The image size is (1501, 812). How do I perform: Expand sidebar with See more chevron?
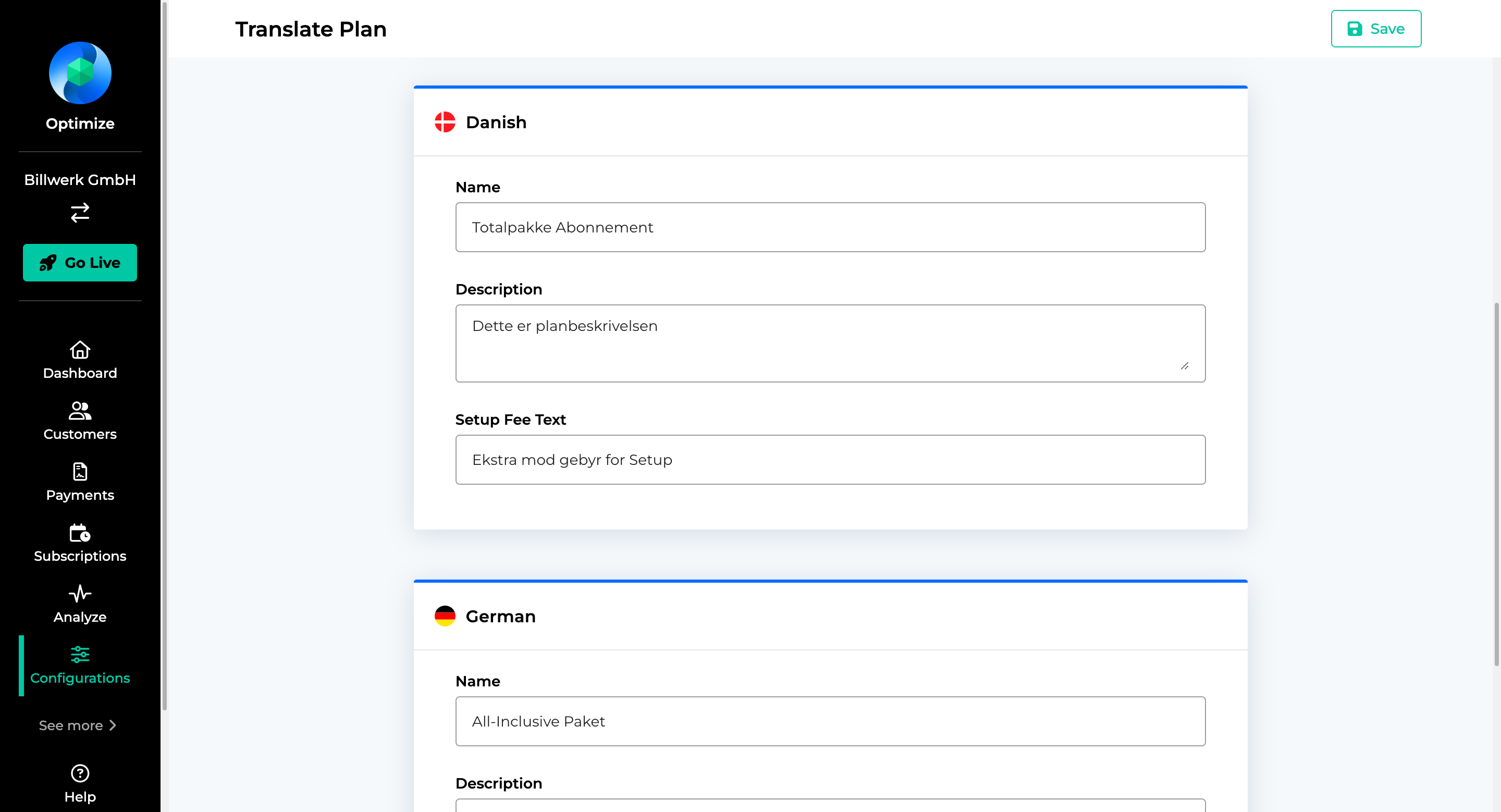113,725
